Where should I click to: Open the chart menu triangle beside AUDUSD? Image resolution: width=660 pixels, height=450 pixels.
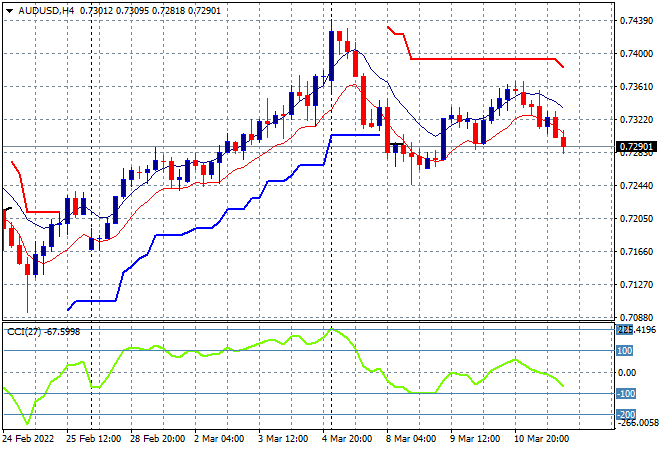10,11
